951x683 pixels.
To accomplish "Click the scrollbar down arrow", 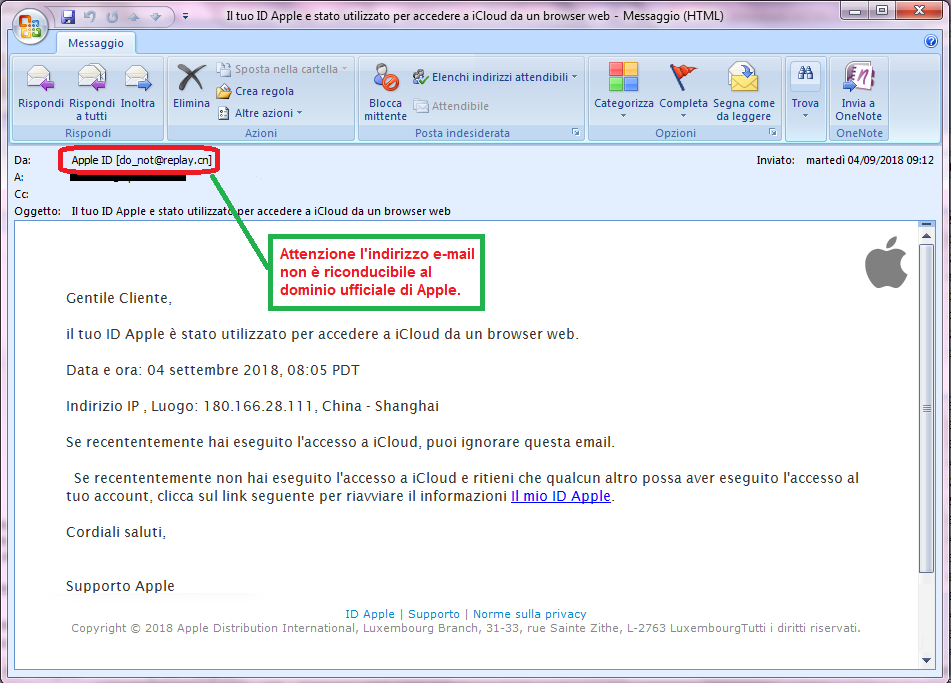I will (x=926, y=660).
